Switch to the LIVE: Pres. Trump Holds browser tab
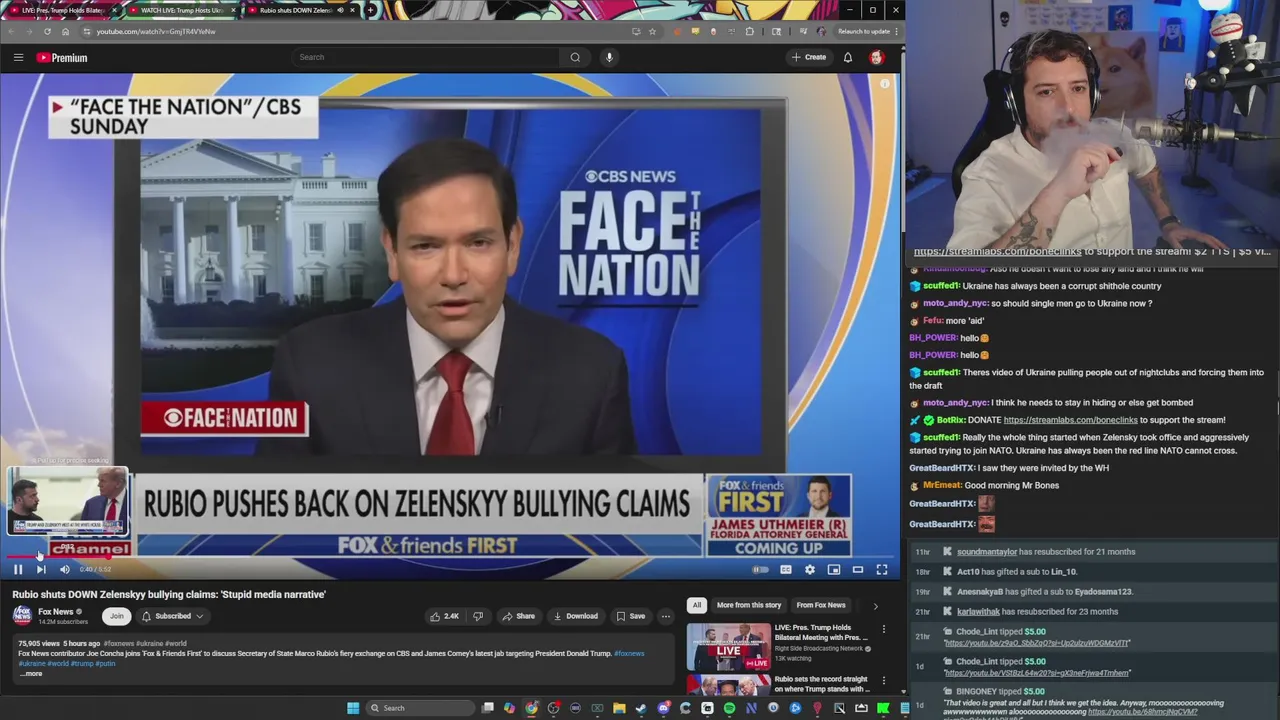Image resolution: width=1280 pixels, height=720 pixels. point(62,10)
